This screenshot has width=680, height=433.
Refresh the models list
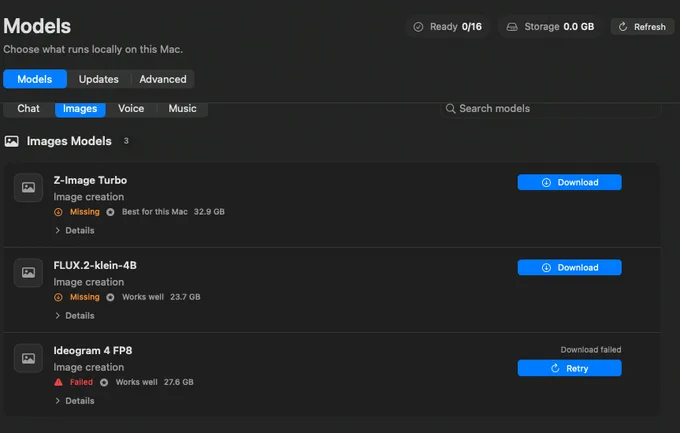[642, 27]
